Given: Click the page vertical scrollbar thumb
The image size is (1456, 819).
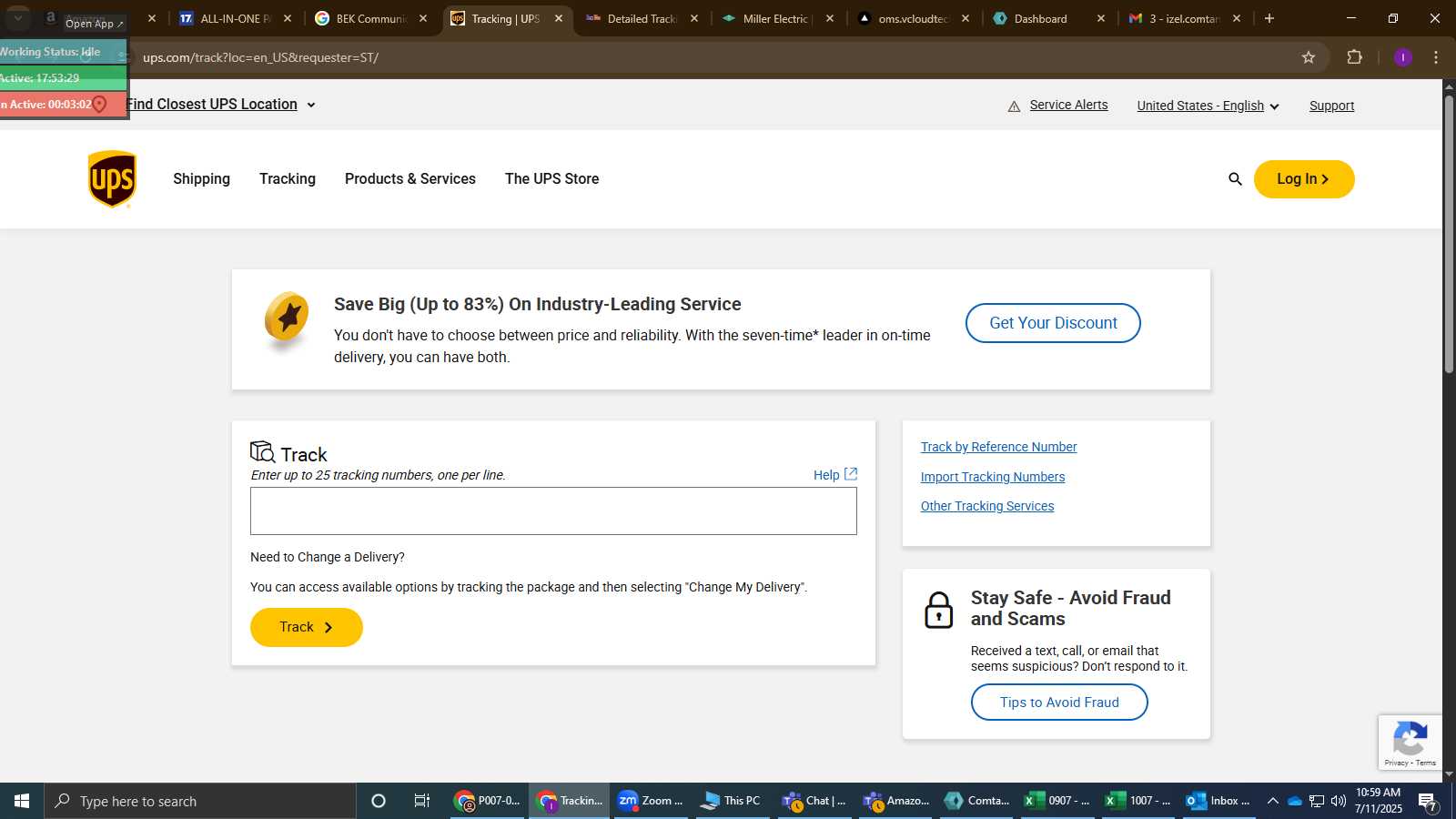Looking at the screenshot, I should pyautogui.click(x=1449, y=234).
